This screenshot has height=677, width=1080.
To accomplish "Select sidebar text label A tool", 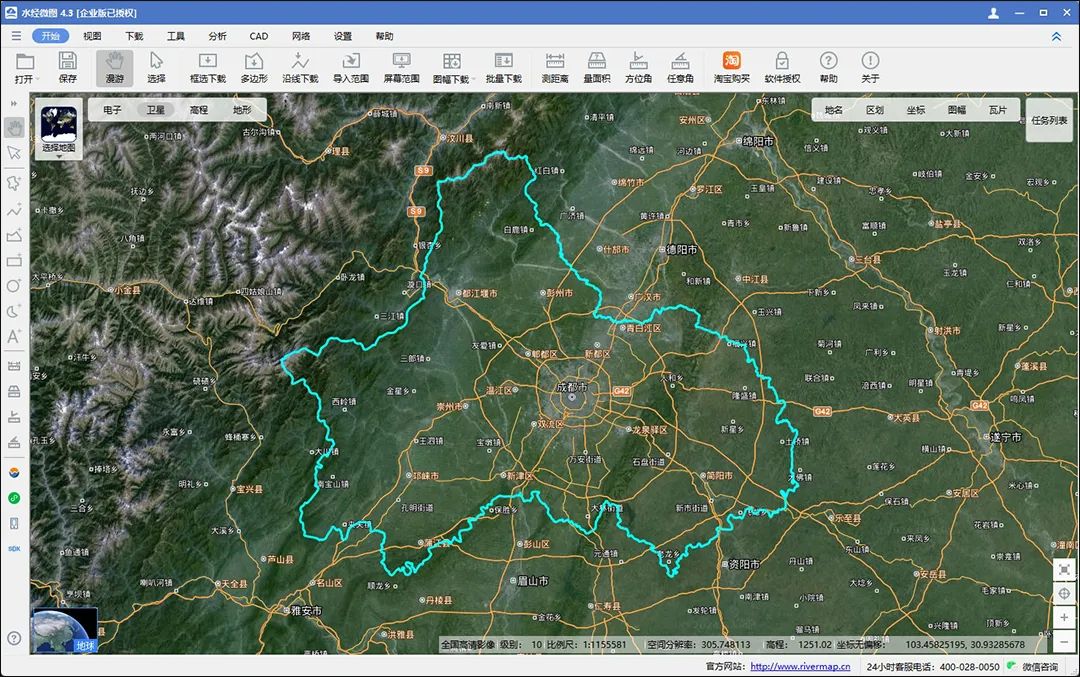I will [14, 337].
